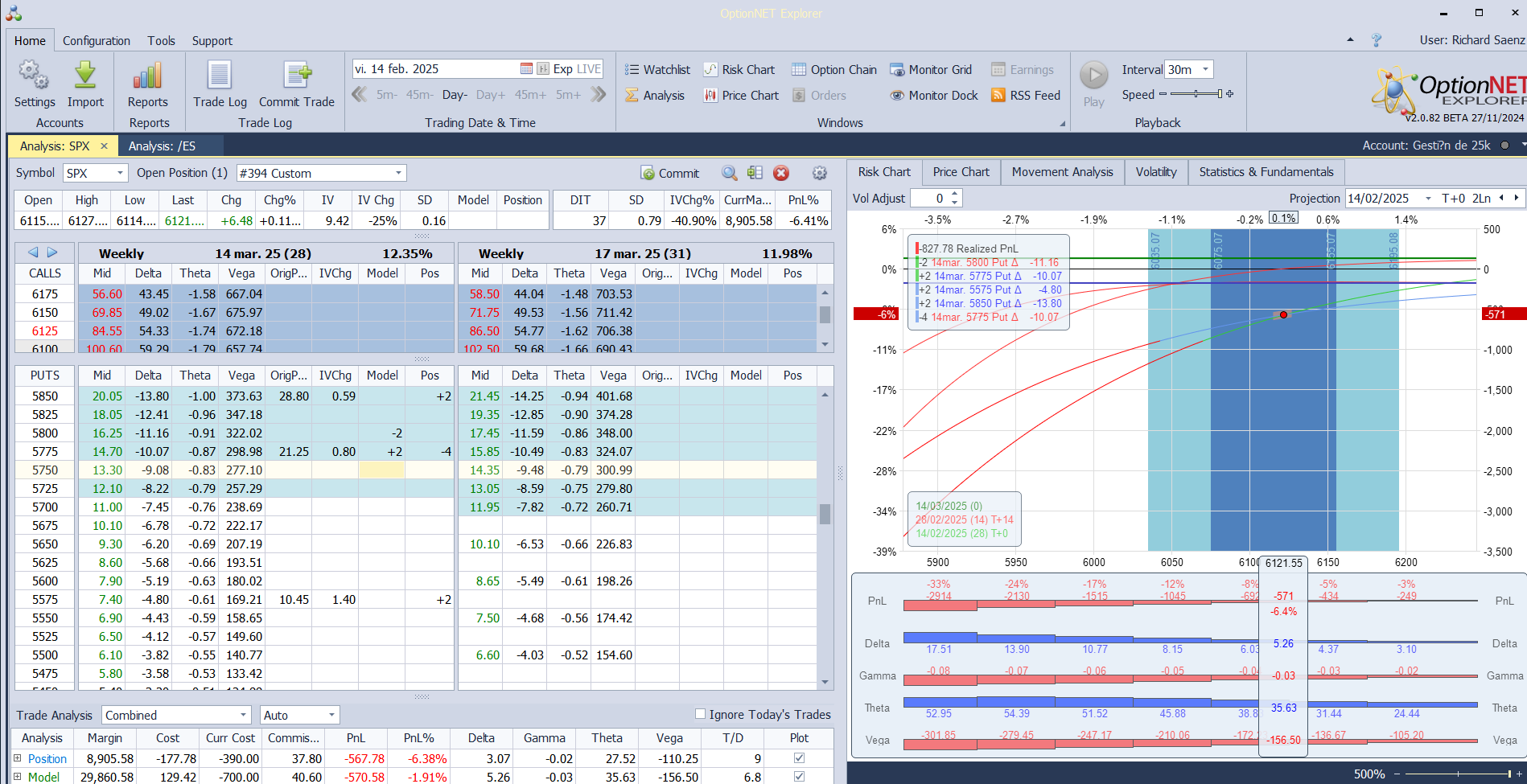The width and height of the screenshot is (1527, 784).
Task: Open the Trade Log icon
Action: [x=220, y=76]
